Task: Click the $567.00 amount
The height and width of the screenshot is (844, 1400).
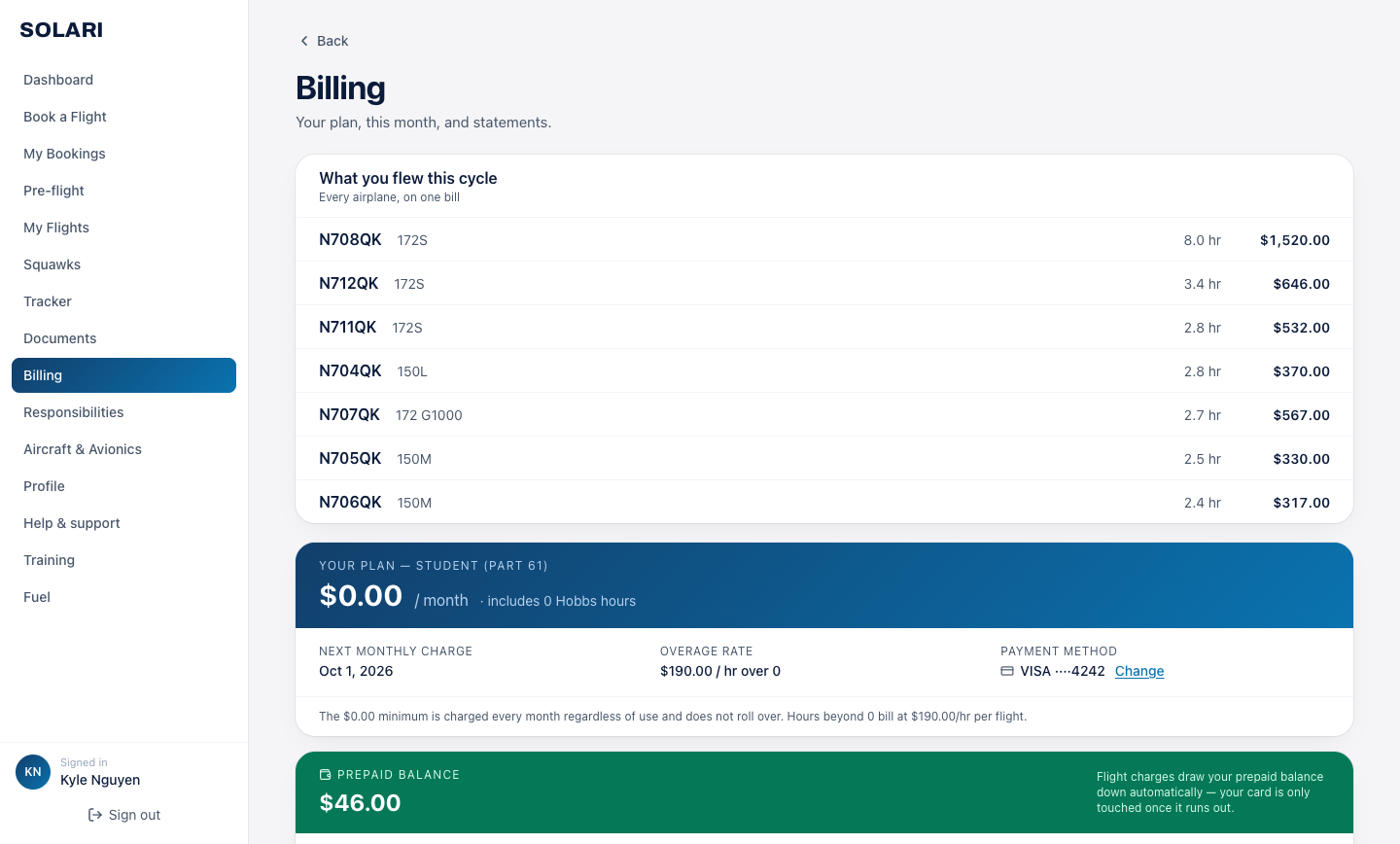Action: (1302, 415)
